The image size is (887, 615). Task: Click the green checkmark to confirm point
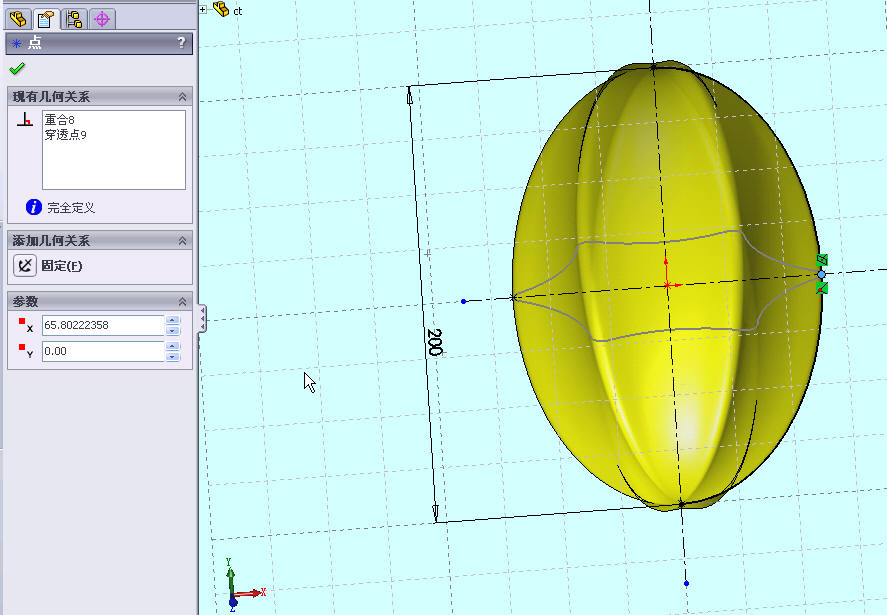point(17,69)
